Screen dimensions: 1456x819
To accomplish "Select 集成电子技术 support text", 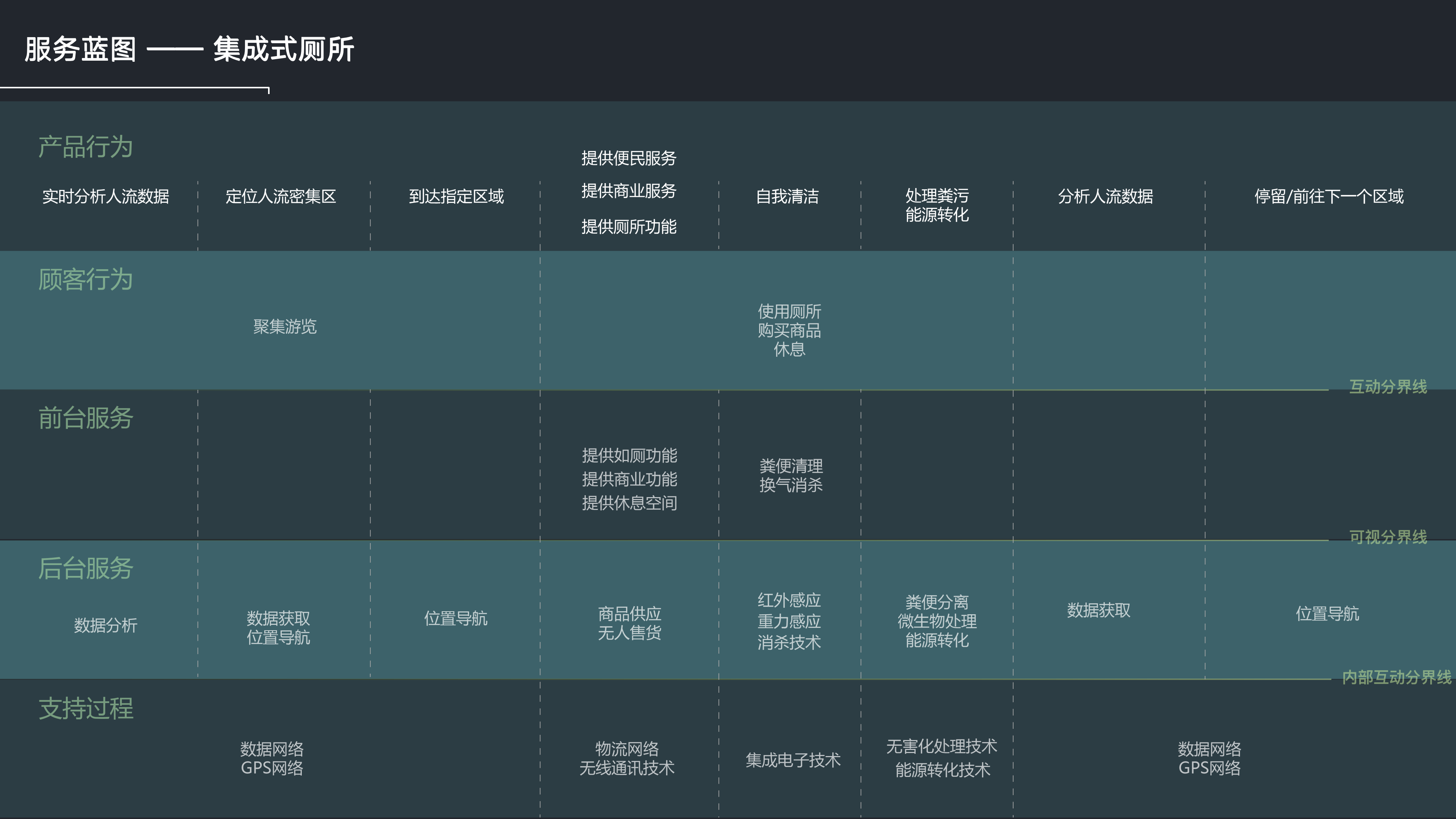I will coord(792,760).
